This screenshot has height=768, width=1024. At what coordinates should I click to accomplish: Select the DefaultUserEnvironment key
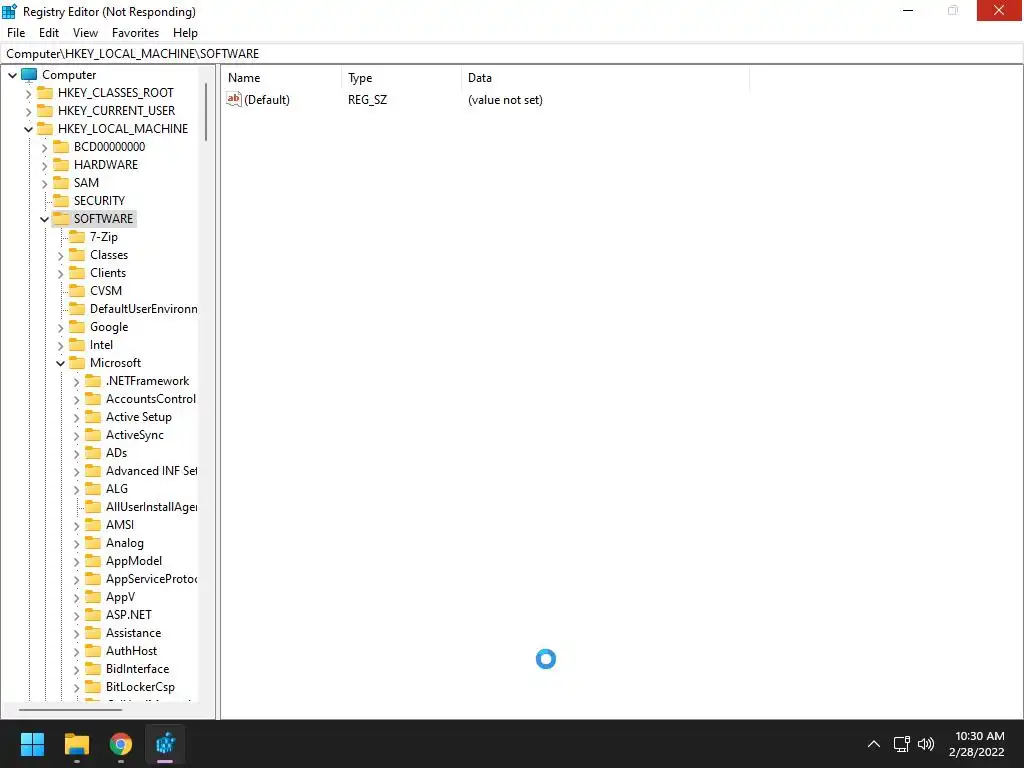point(144,309)
